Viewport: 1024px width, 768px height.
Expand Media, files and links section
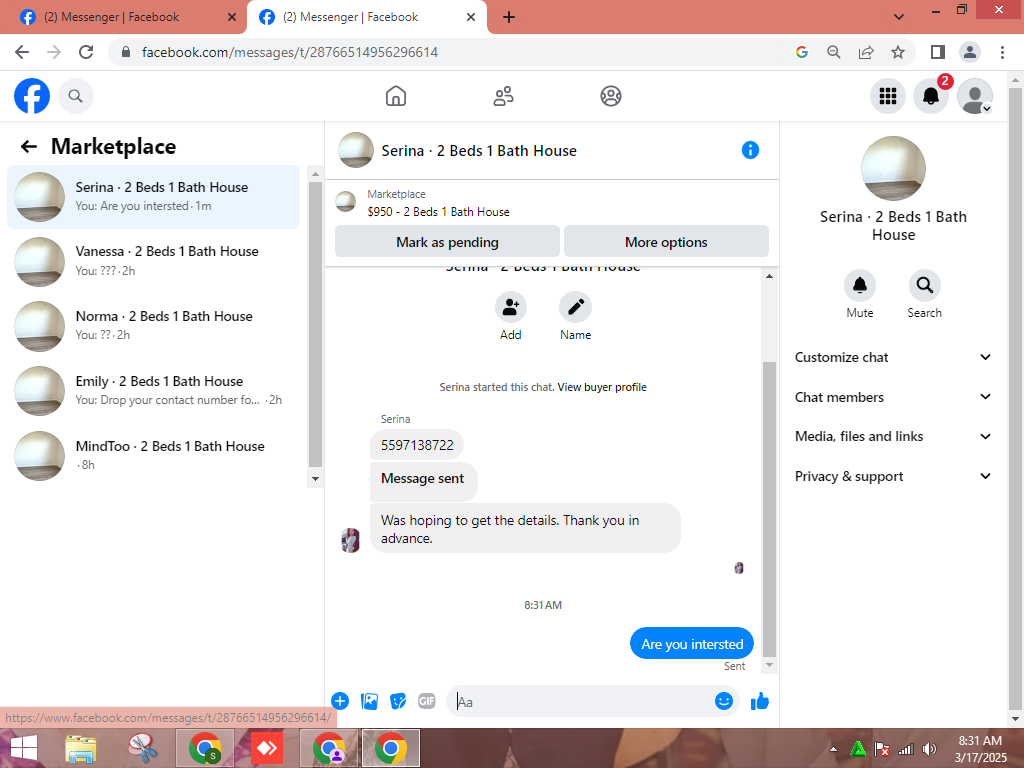tap(893, 436)
